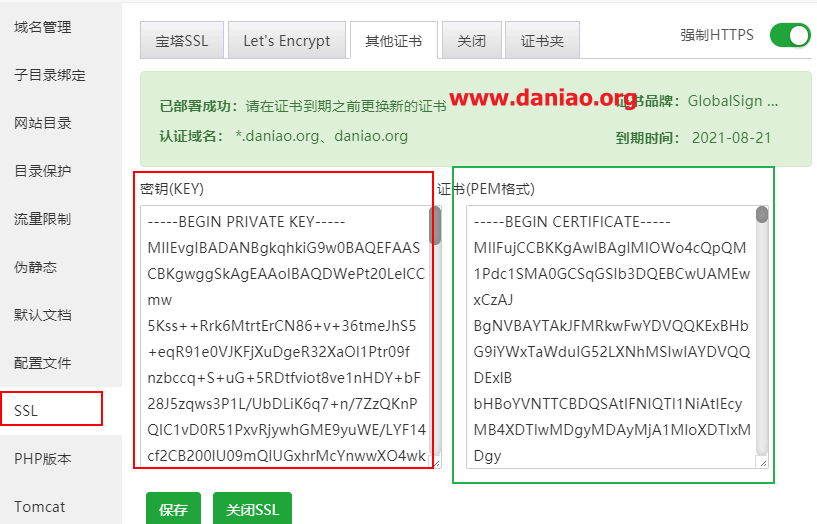Viewport: 817px width, 524px height.
Task: Click the private key box scrollbar thumb
Action: pyautogui.click(x=435, y=225)
